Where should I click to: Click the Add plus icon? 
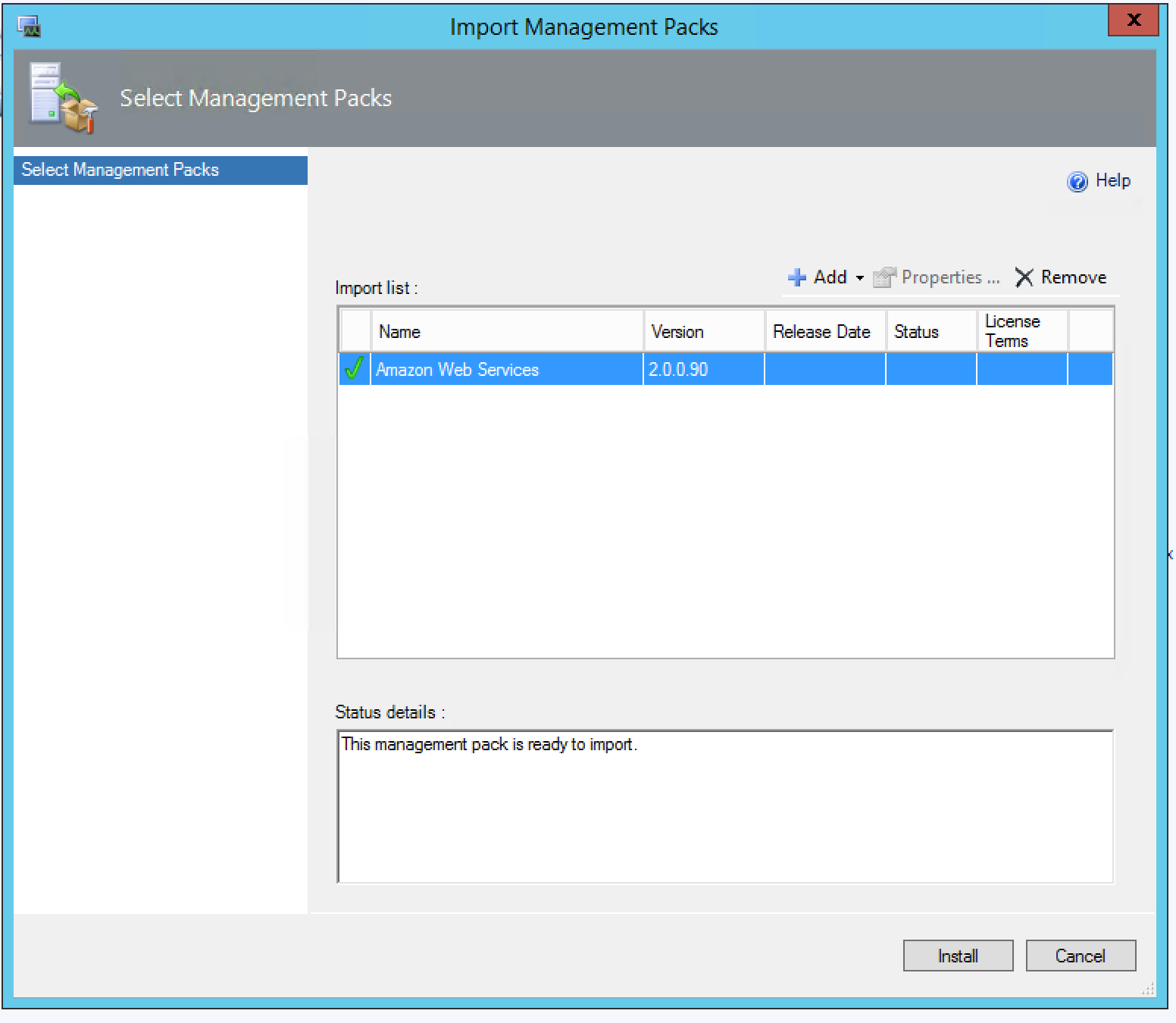coord(796,278)
